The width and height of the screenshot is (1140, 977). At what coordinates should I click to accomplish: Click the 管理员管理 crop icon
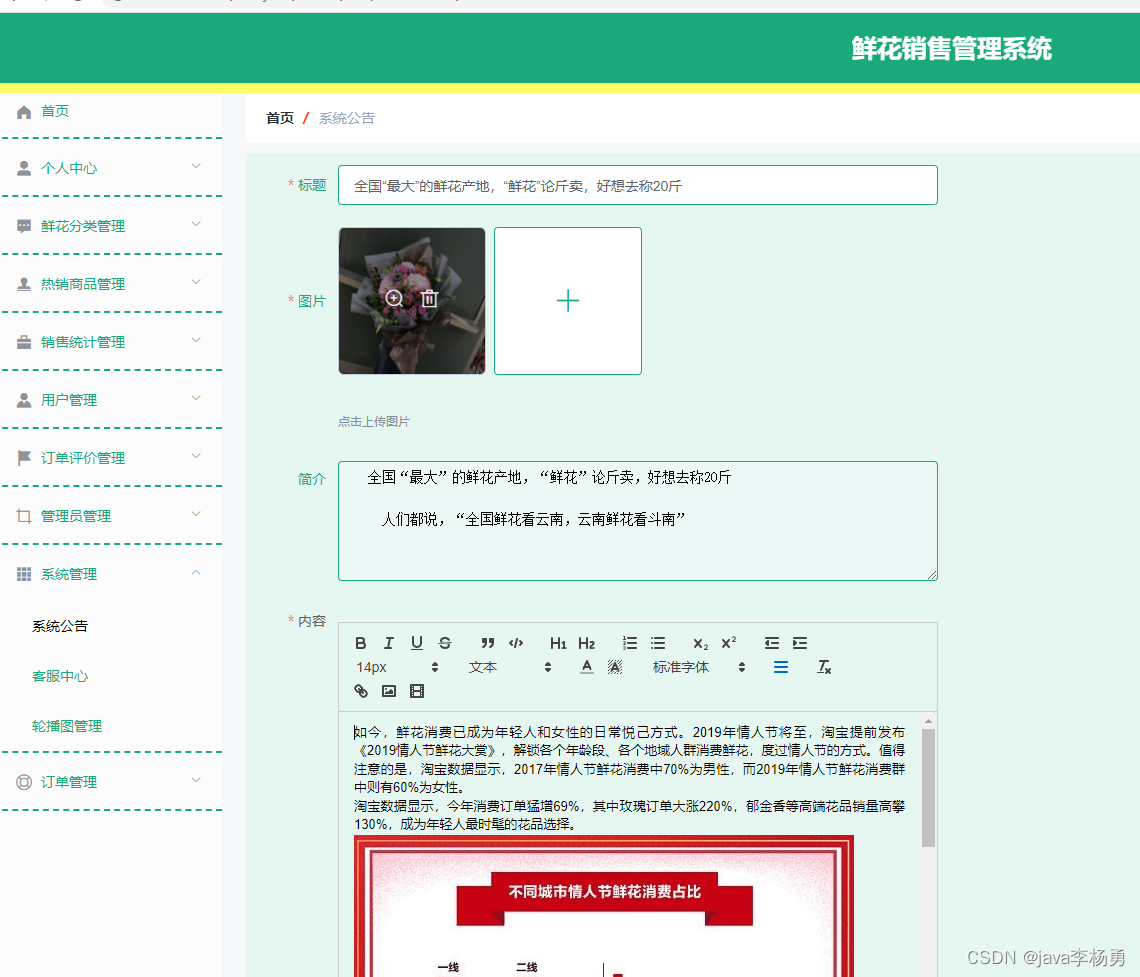(24, 516)
